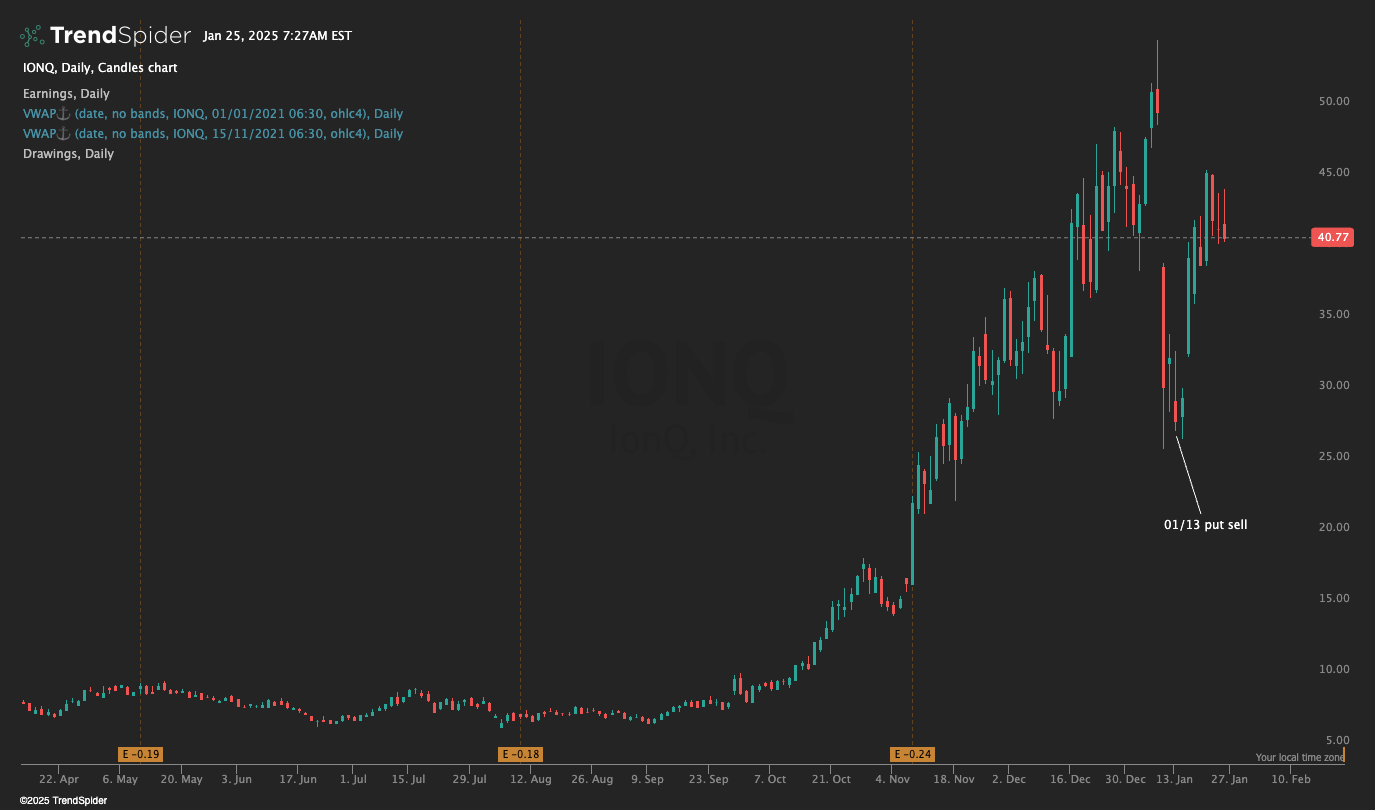1375x810 pixels.
Task: Click the '6. May' date axis label
Action: click(x=120, y=779)
